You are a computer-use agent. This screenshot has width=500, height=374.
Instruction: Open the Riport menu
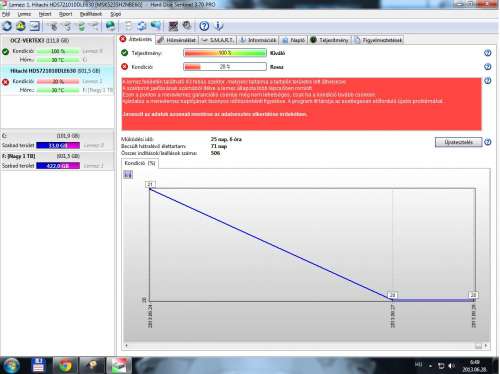65,14
